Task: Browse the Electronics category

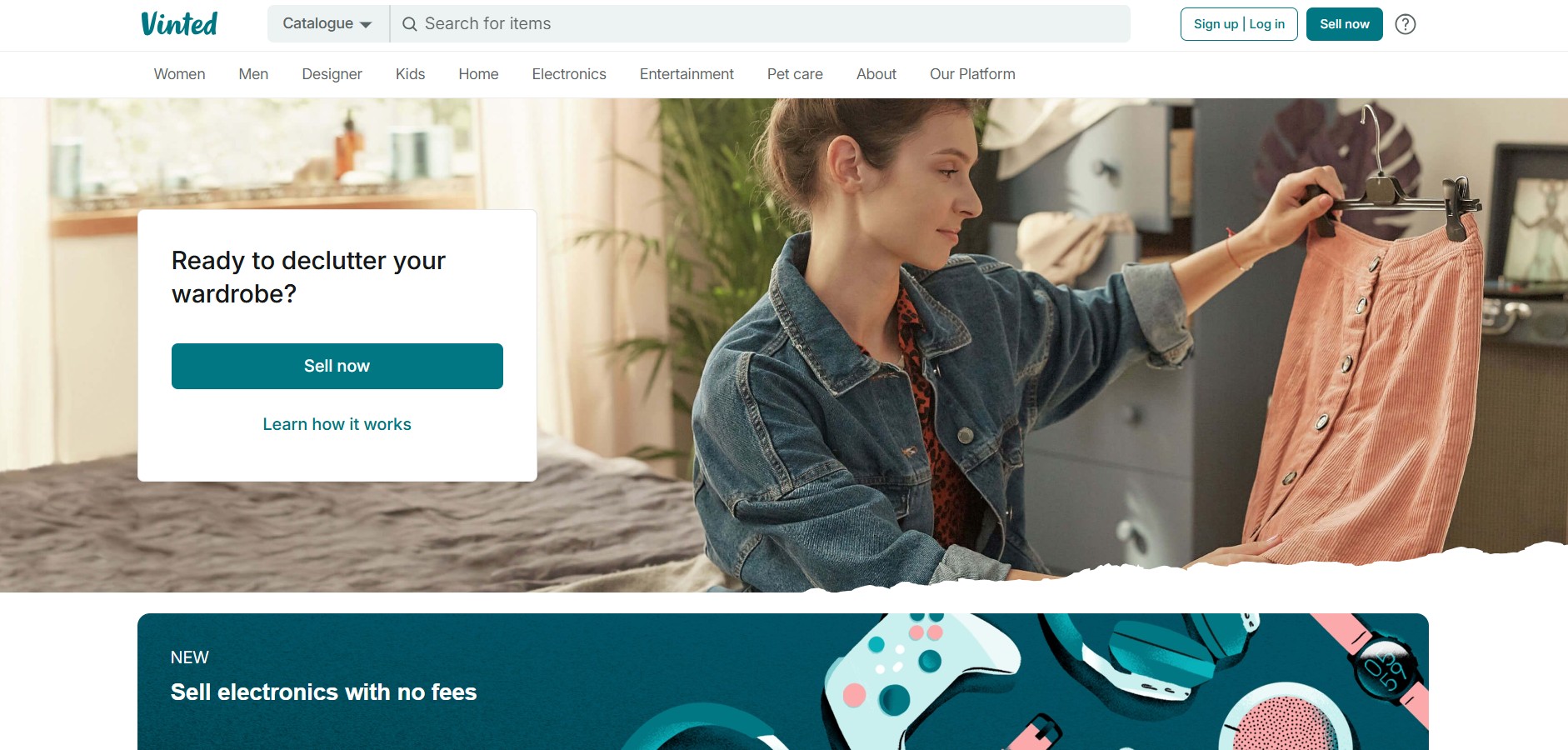Action: pos(569,74)
